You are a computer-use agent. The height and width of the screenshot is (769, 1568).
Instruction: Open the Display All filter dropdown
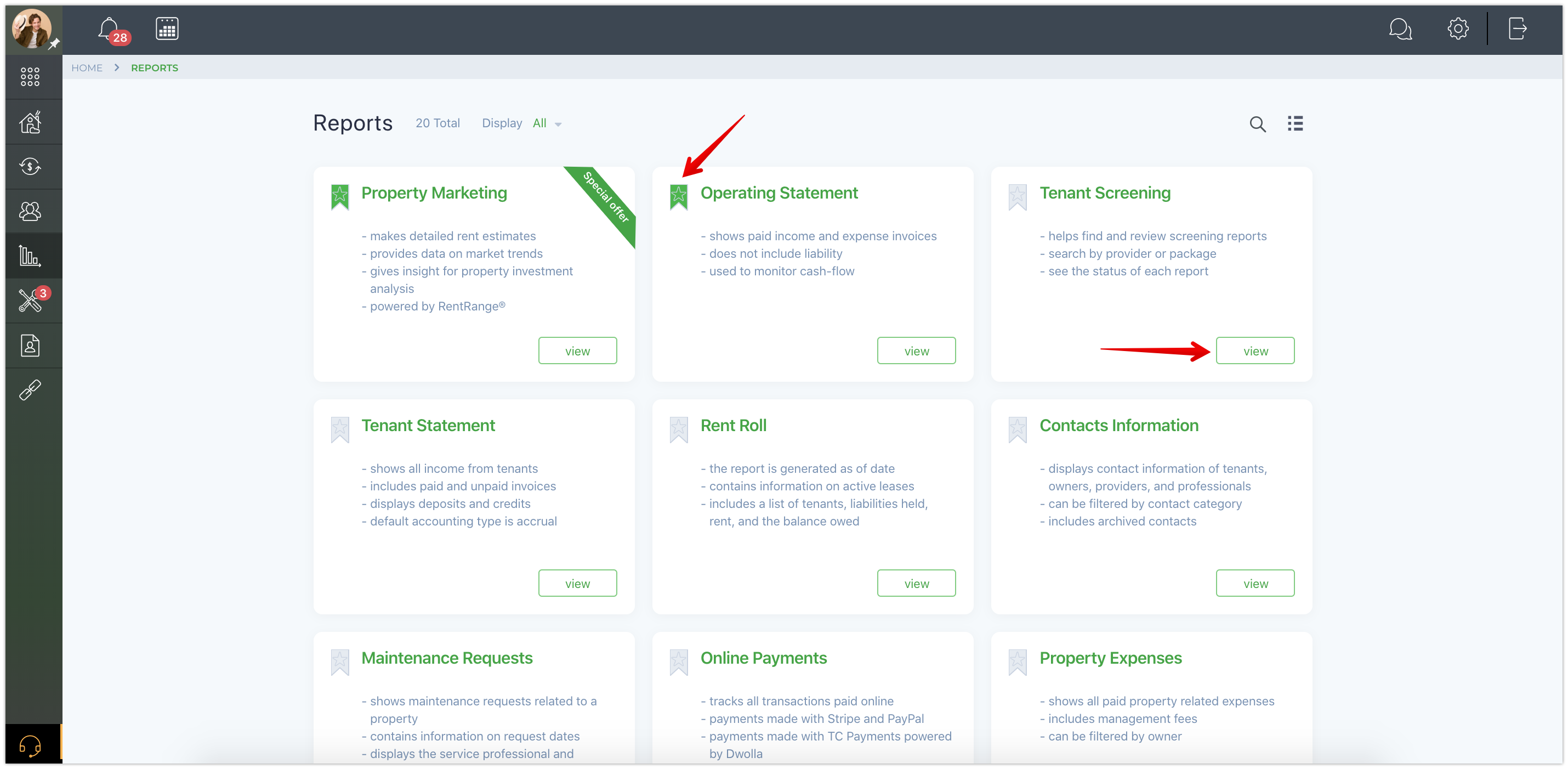[x=547, y=123]
